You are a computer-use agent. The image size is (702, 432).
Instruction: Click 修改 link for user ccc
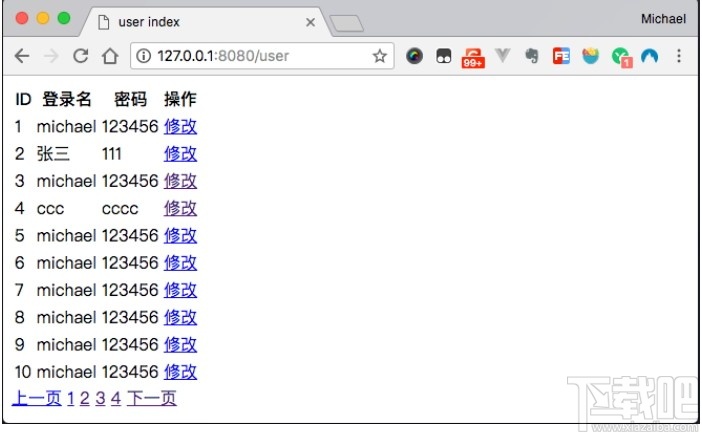tap(180, 209)
